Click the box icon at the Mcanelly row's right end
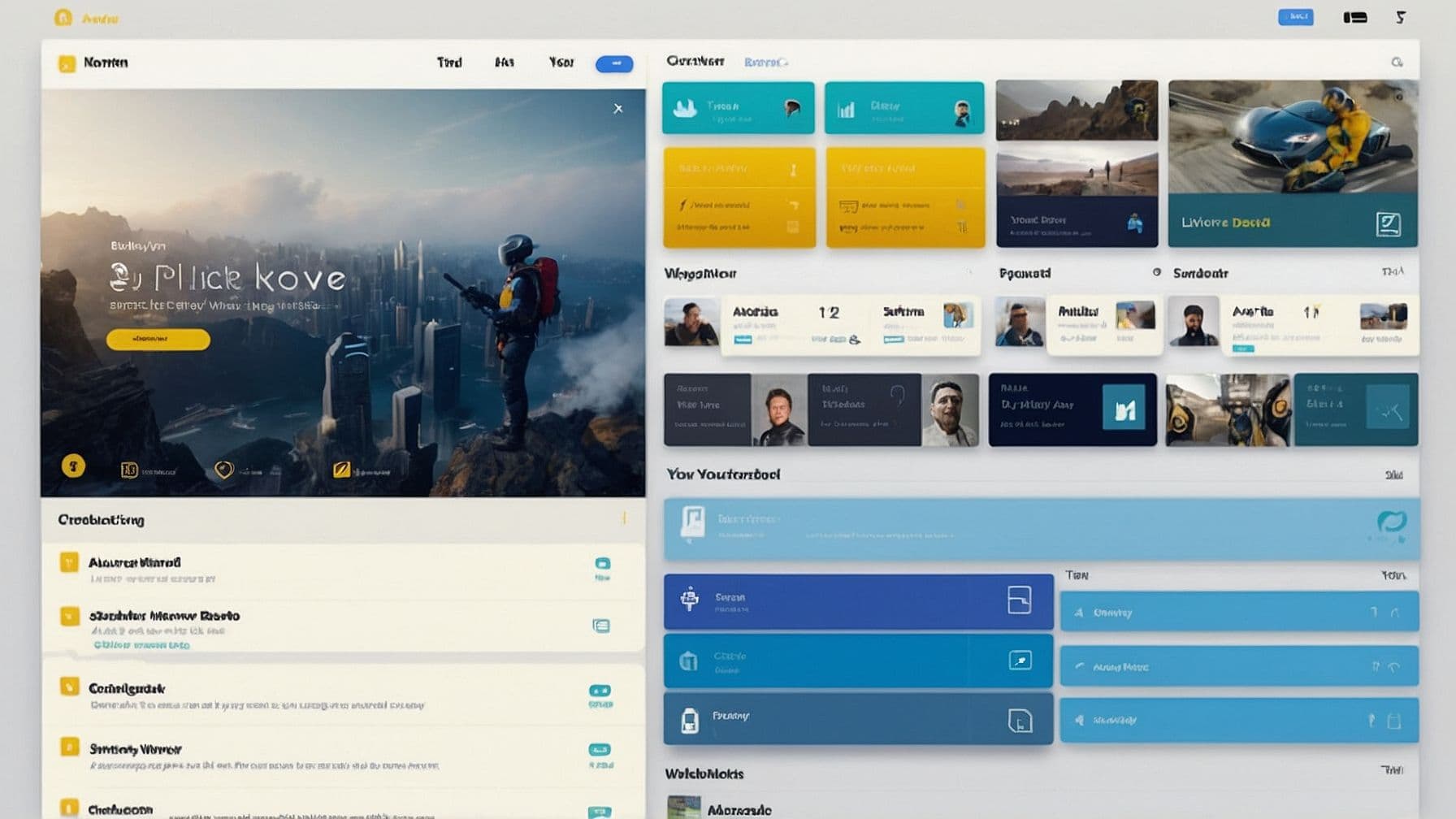 (1393, 721)
